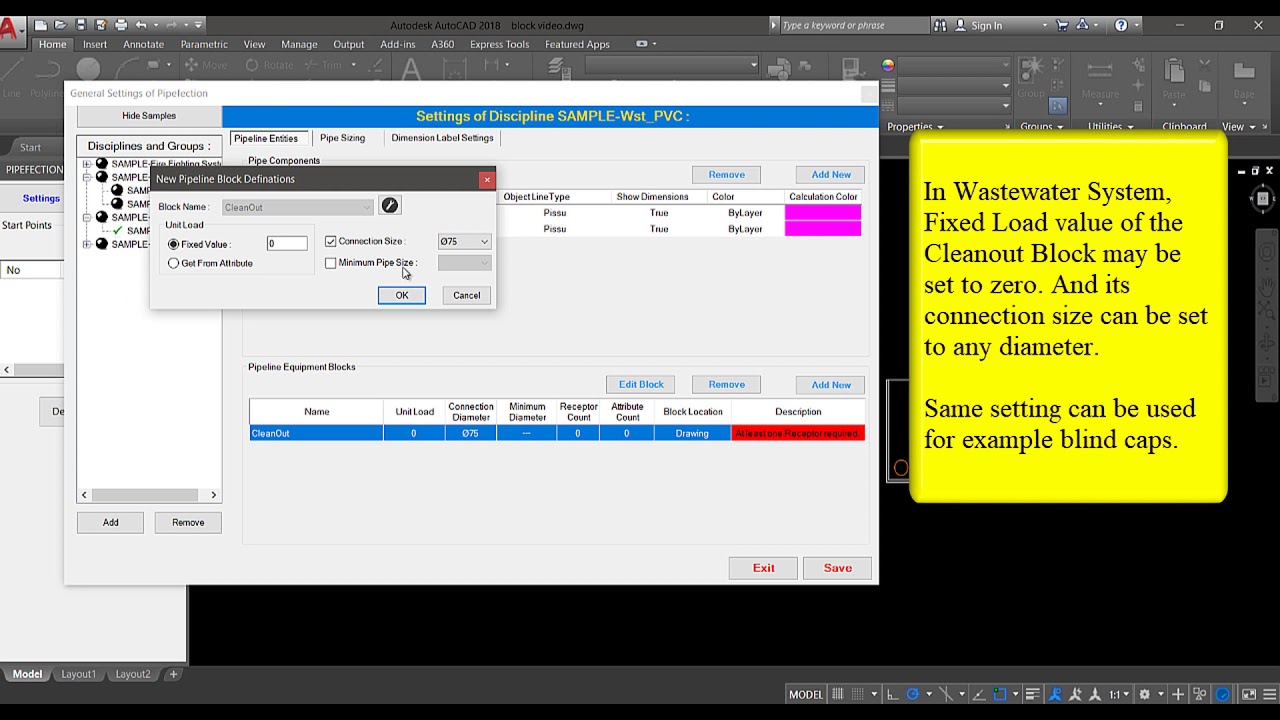This screenshot has width=1280, height=720.
Task: Open the Dimension Label Settings tab
Action: [442, 138]
